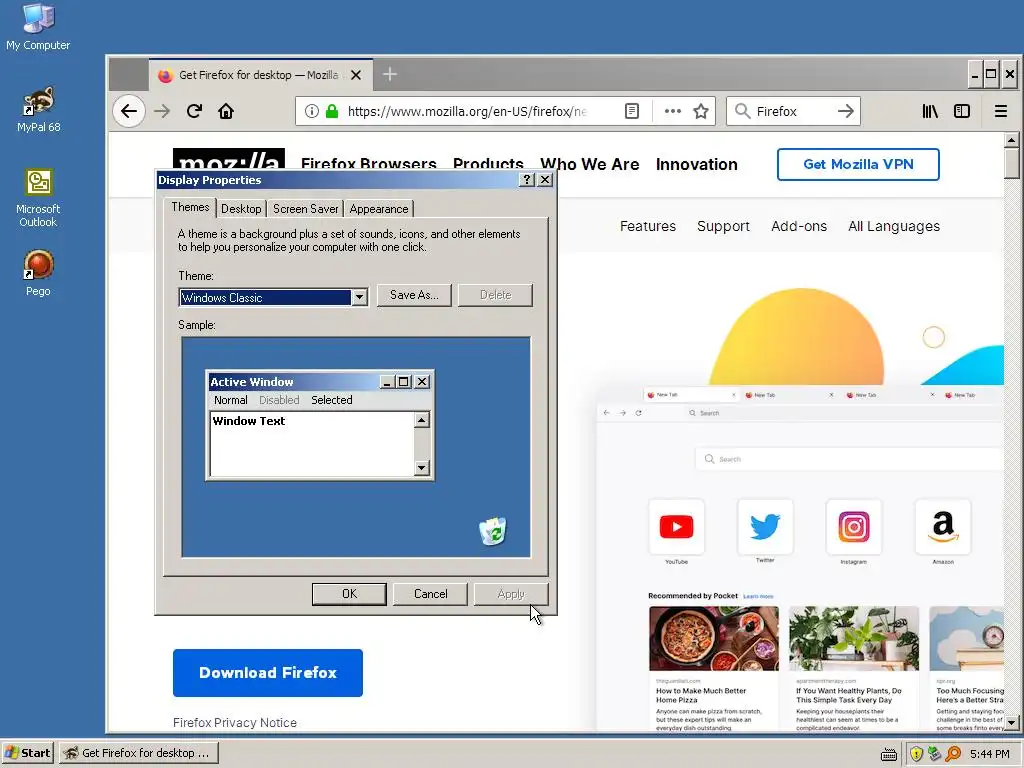Click the Display Properties help question button
The image size is (1024, 768).
[x=527, y=180]
